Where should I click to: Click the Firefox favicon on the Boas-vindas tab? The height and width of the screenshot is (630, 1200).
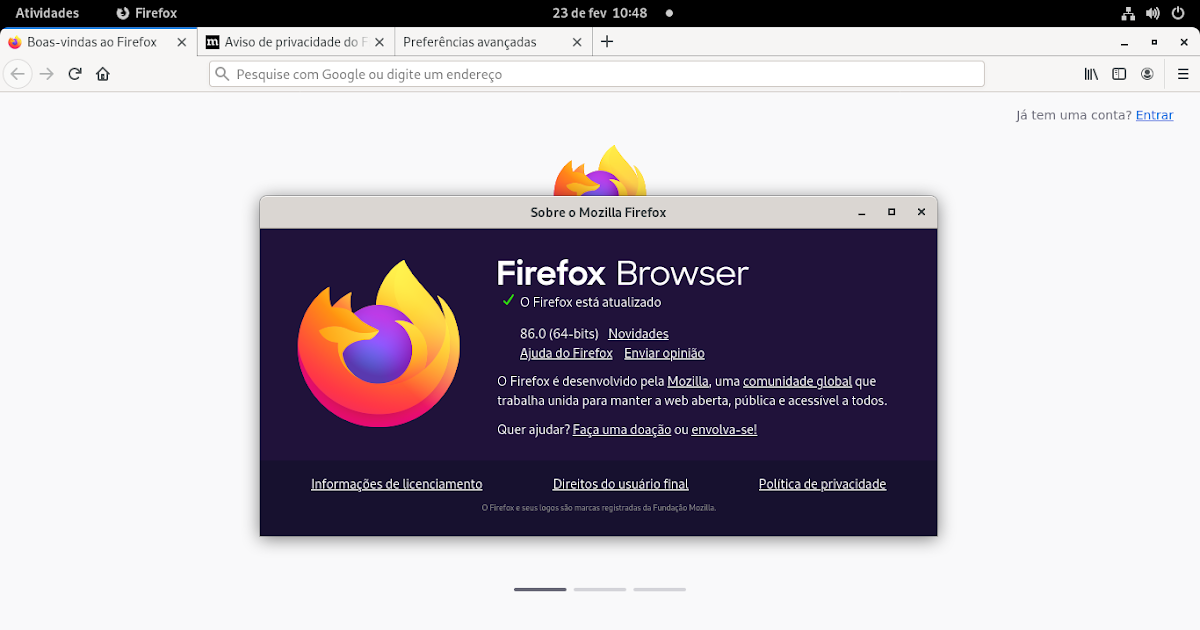point(14,42)
